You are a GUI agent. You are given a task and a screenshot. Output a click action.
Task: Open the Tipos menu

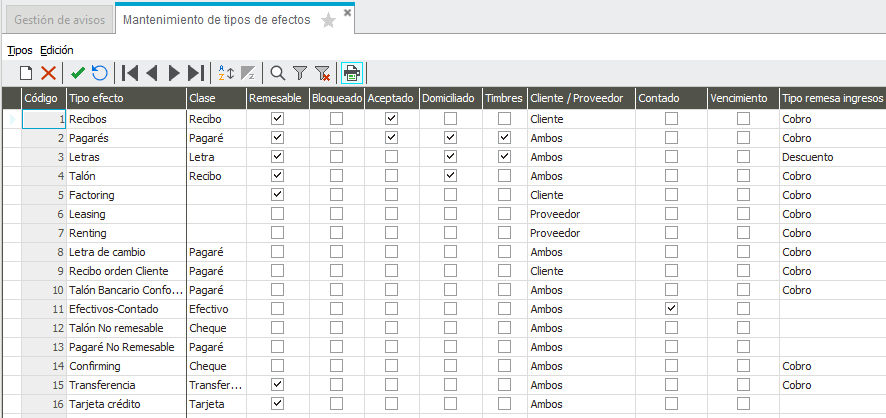20,50
